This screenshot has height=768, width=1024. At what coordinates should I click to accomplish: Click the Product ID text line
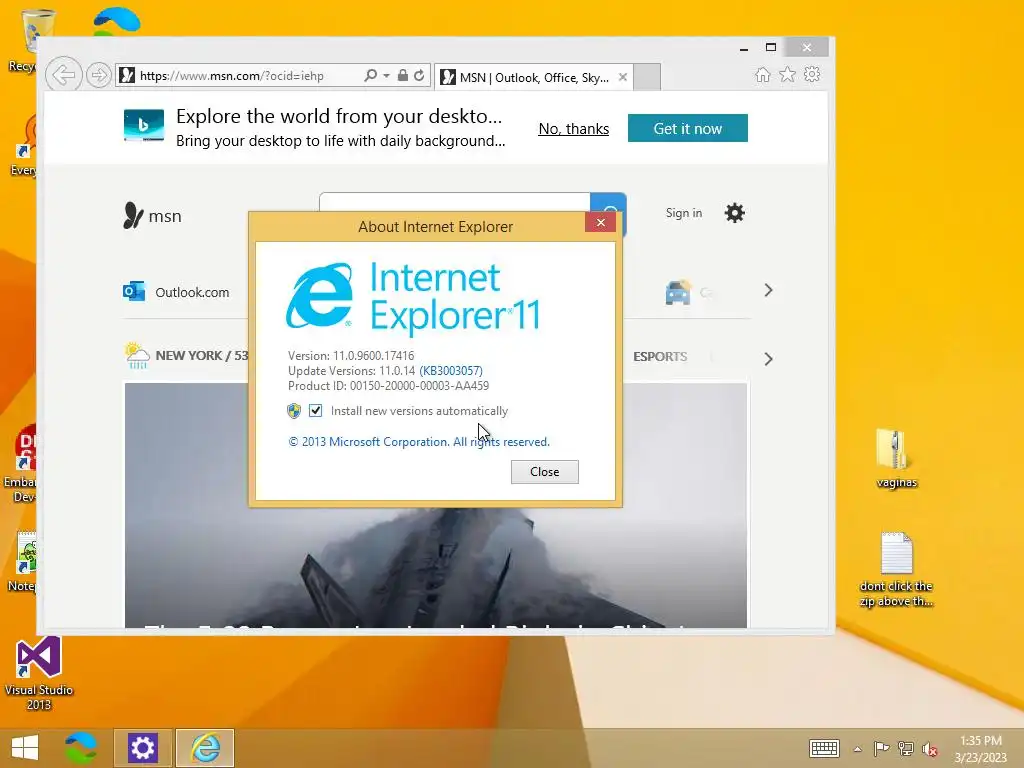pos(388,386)
